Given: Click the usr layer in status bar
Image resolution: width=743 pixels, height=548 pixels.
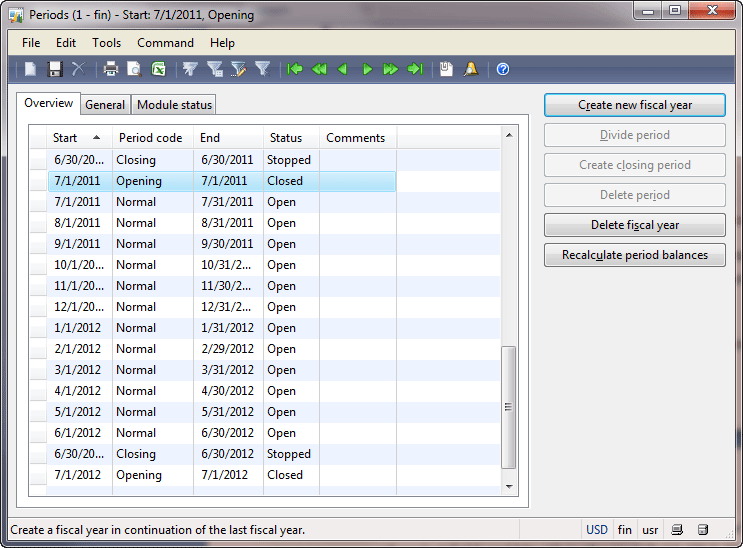Looking at the screenshot, I should pyautogui.click(x=650, y=530).
